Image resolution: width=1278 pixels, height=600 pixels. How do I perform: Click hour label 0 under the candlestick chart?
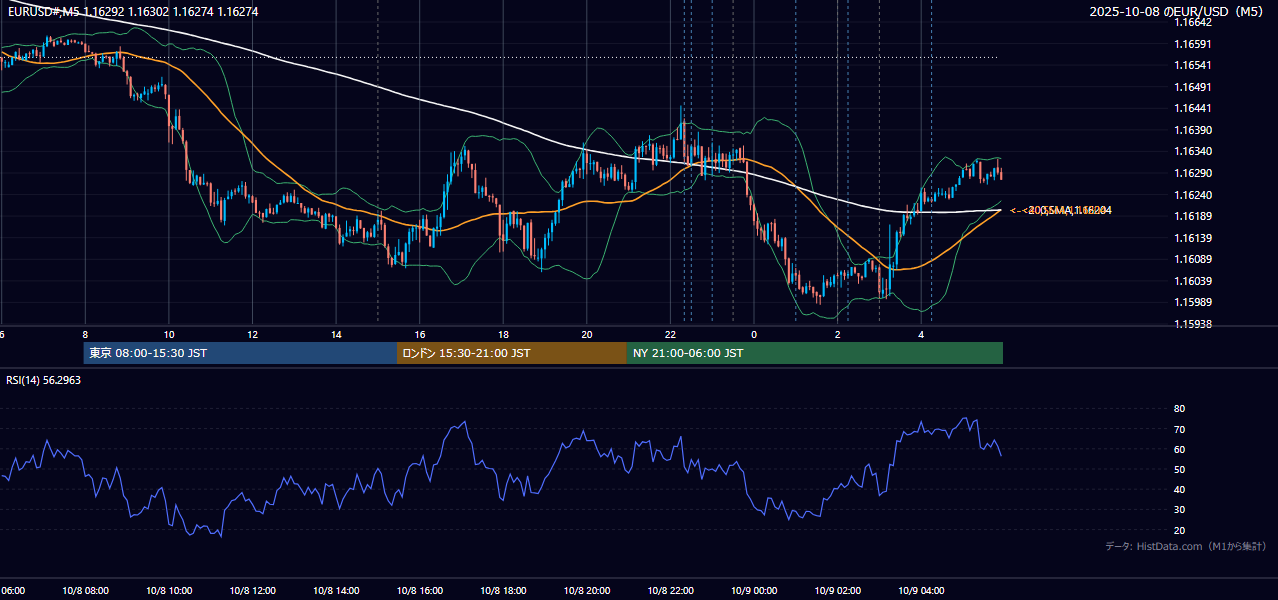tap(754, 335)
